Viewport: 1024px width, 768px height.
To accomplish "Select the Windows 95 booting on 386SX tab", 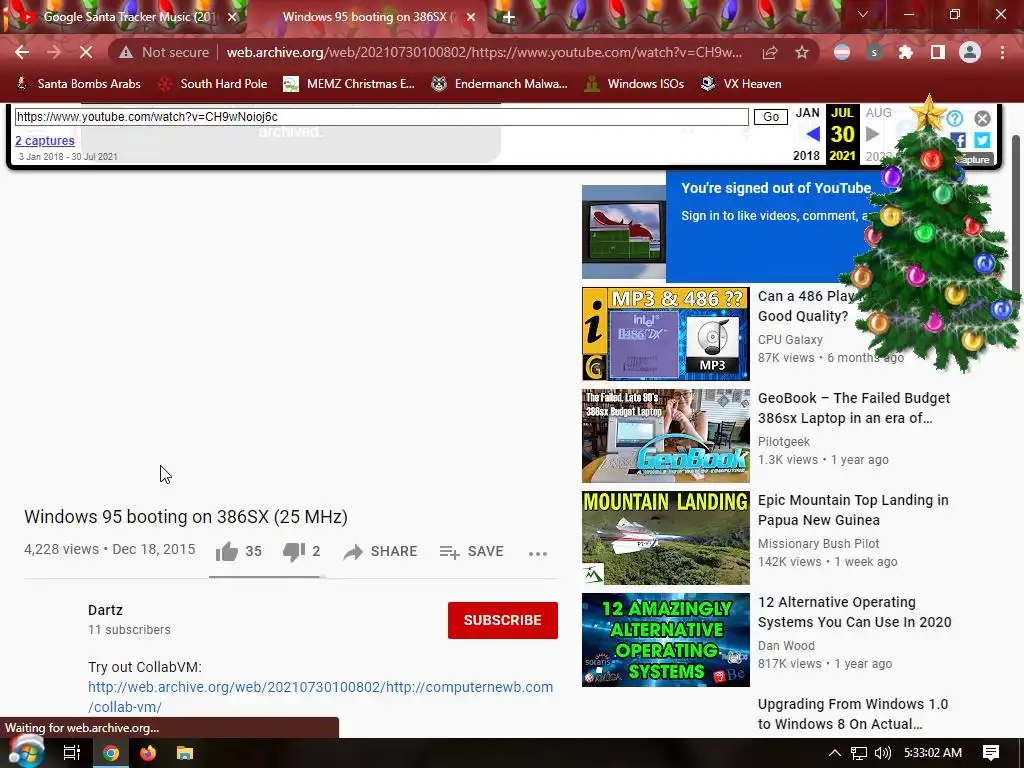I will pyautogui.click(x=366, y=17).
